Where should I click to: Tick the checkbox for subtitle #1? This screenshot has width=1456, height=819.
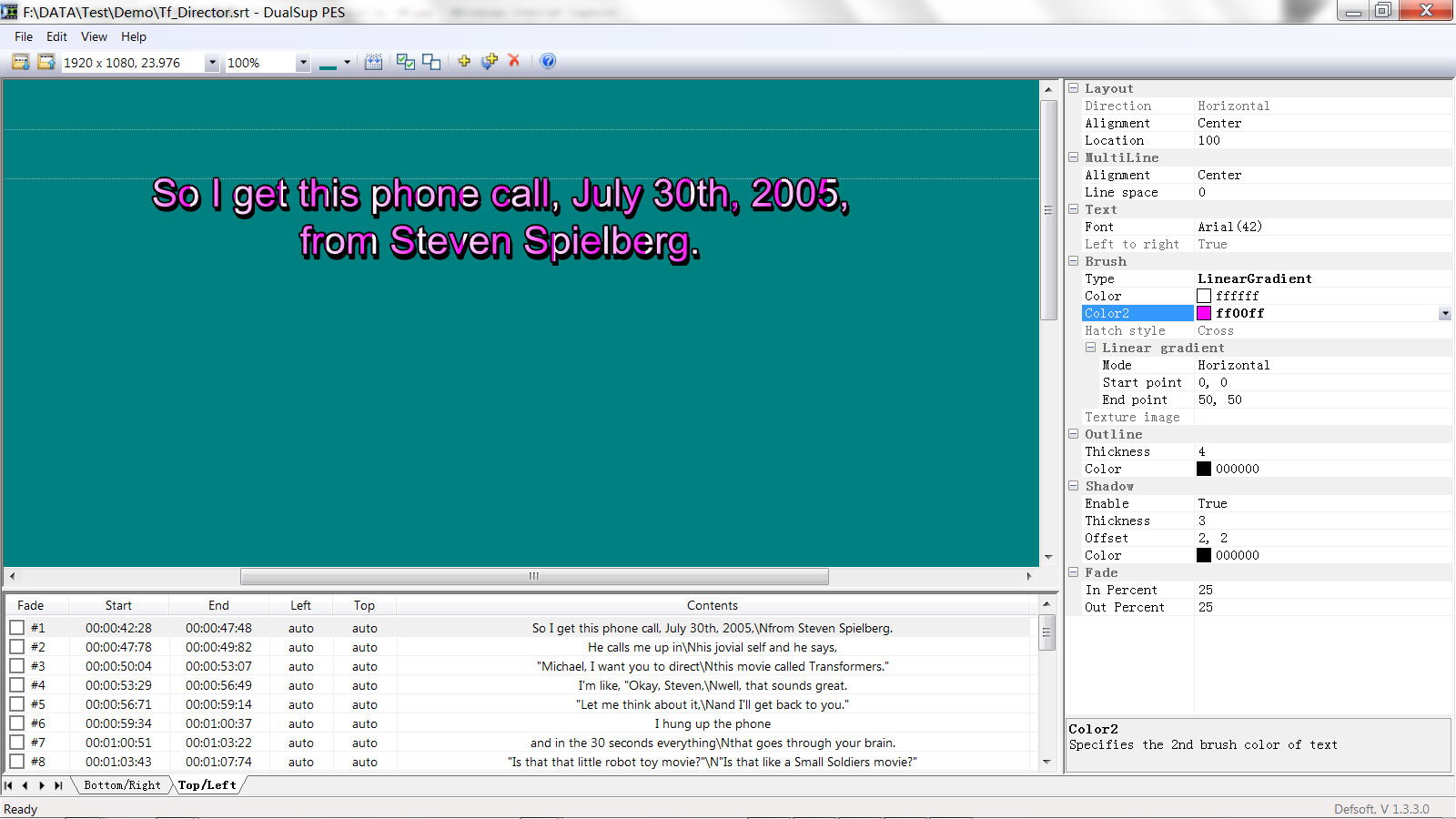click(x=17, y=628)
